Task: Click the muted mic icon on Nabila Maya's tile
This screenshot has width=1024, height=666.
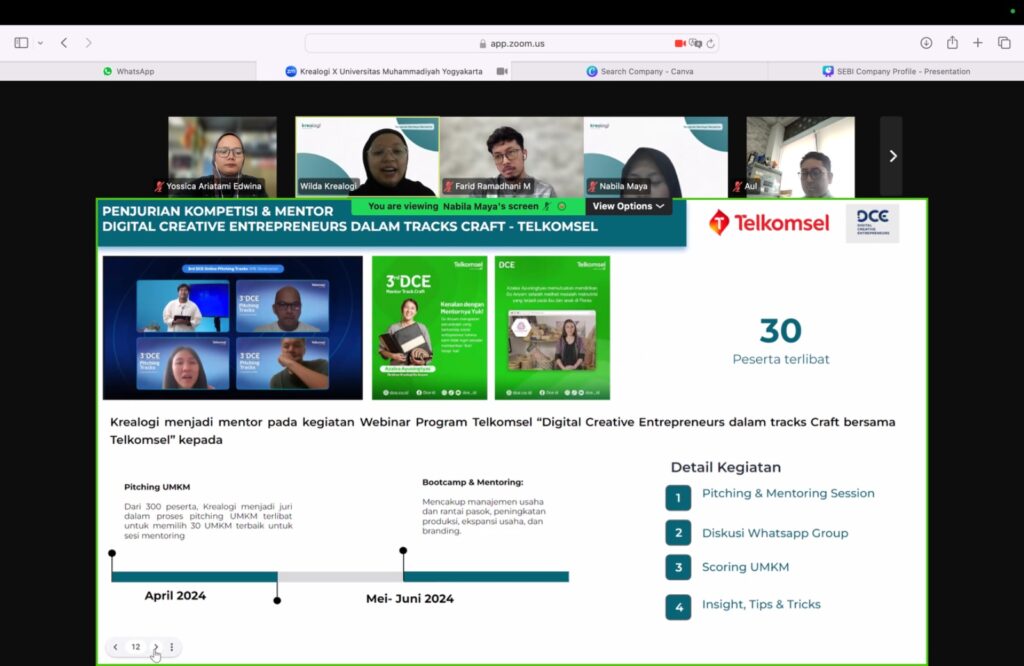Action: 592,186
